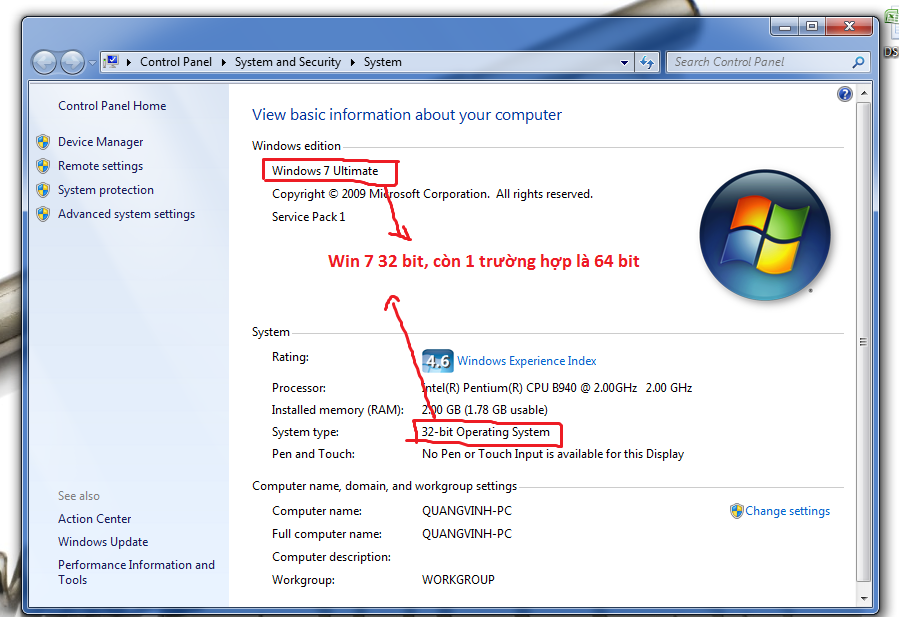
Task: Open Help with the blue question mark
Action: pos(845,94)
